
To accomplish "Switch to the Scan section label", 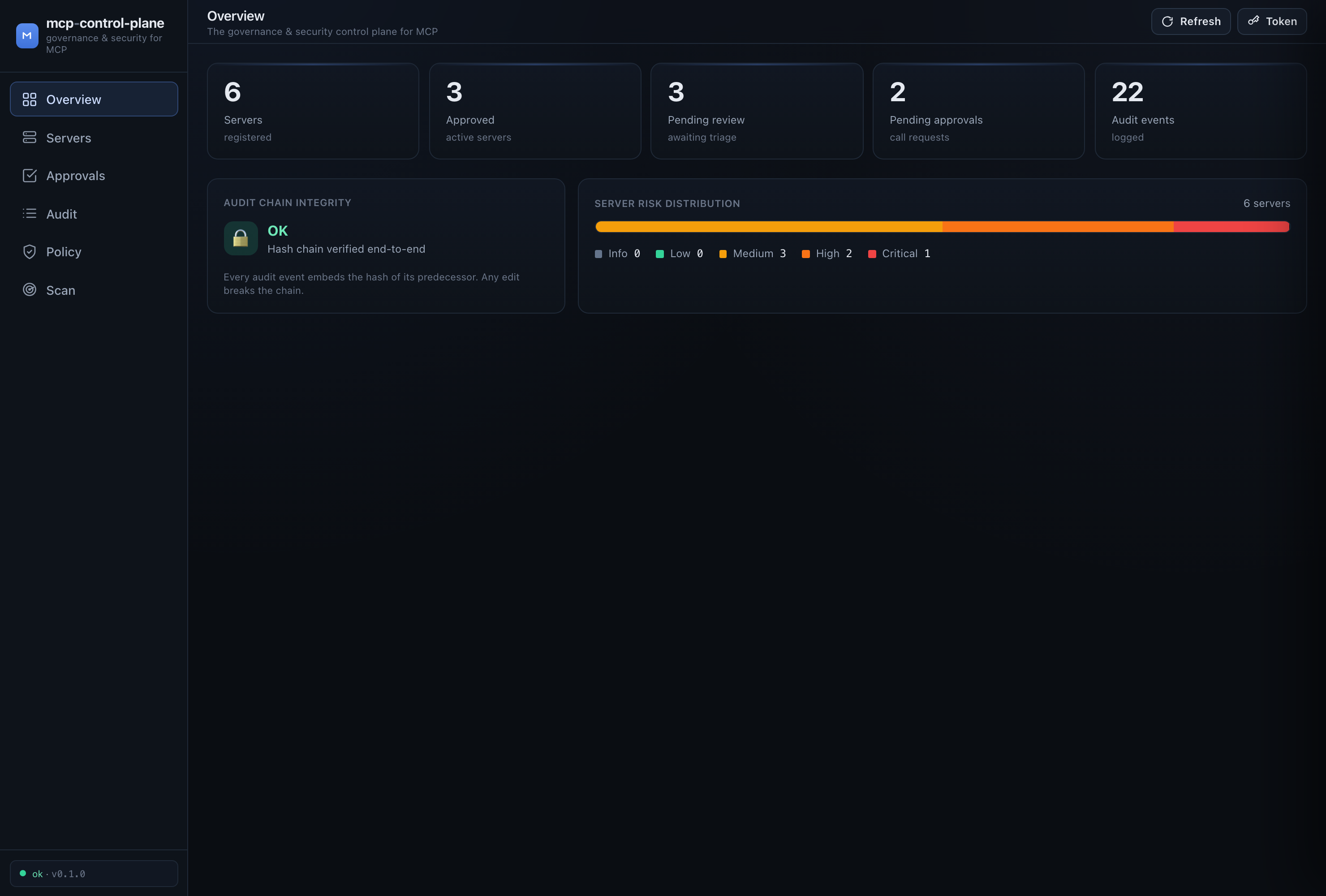I will point(60,290).
